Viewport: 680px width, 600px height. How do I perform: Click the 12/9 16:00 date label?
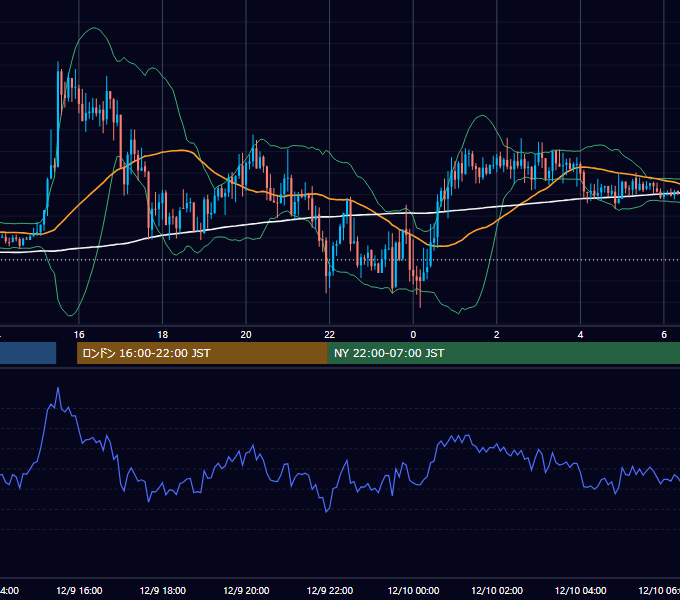pos(79,590)
